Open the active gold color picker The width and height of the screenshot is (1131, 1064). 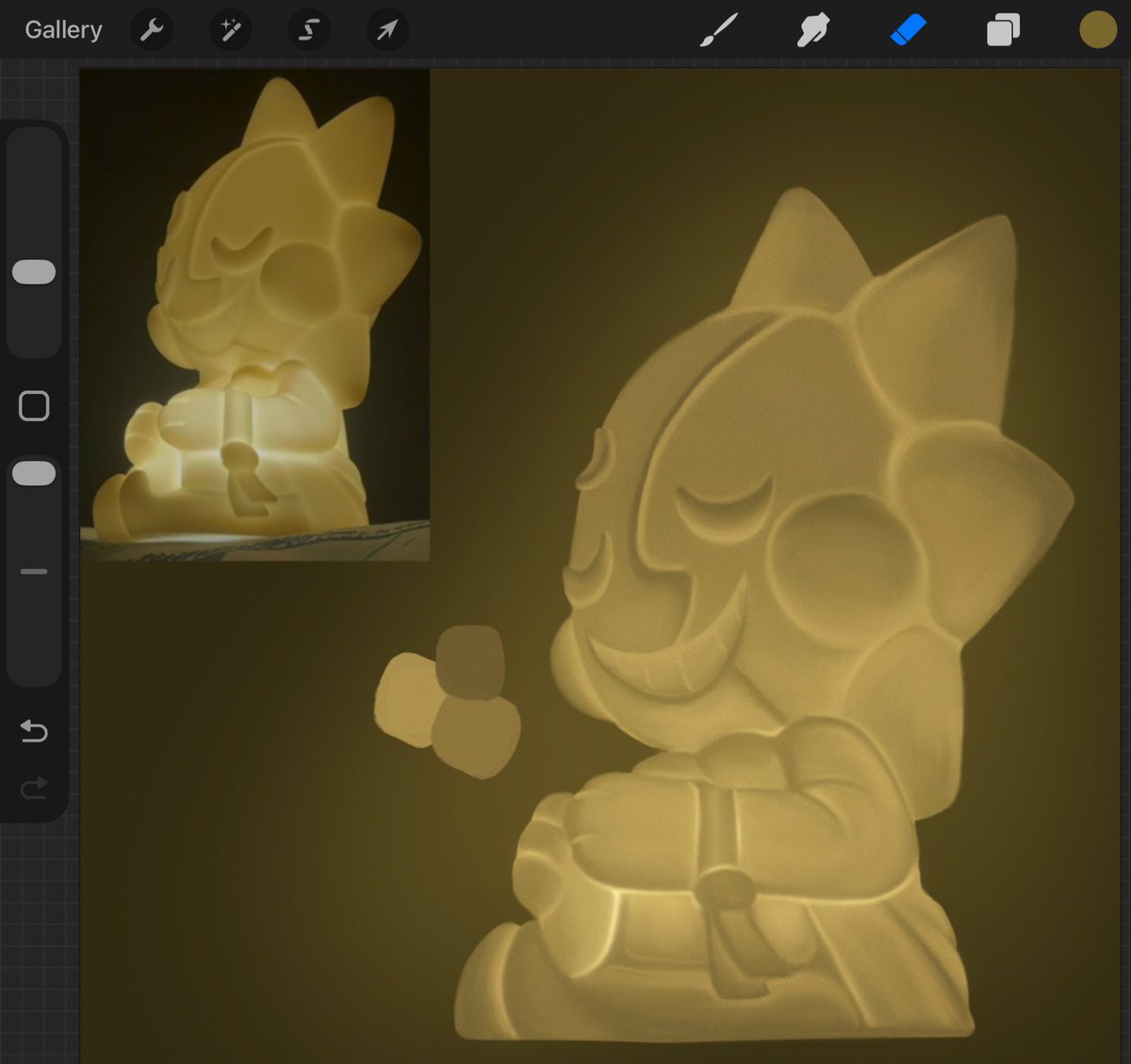pos(1096,29)
